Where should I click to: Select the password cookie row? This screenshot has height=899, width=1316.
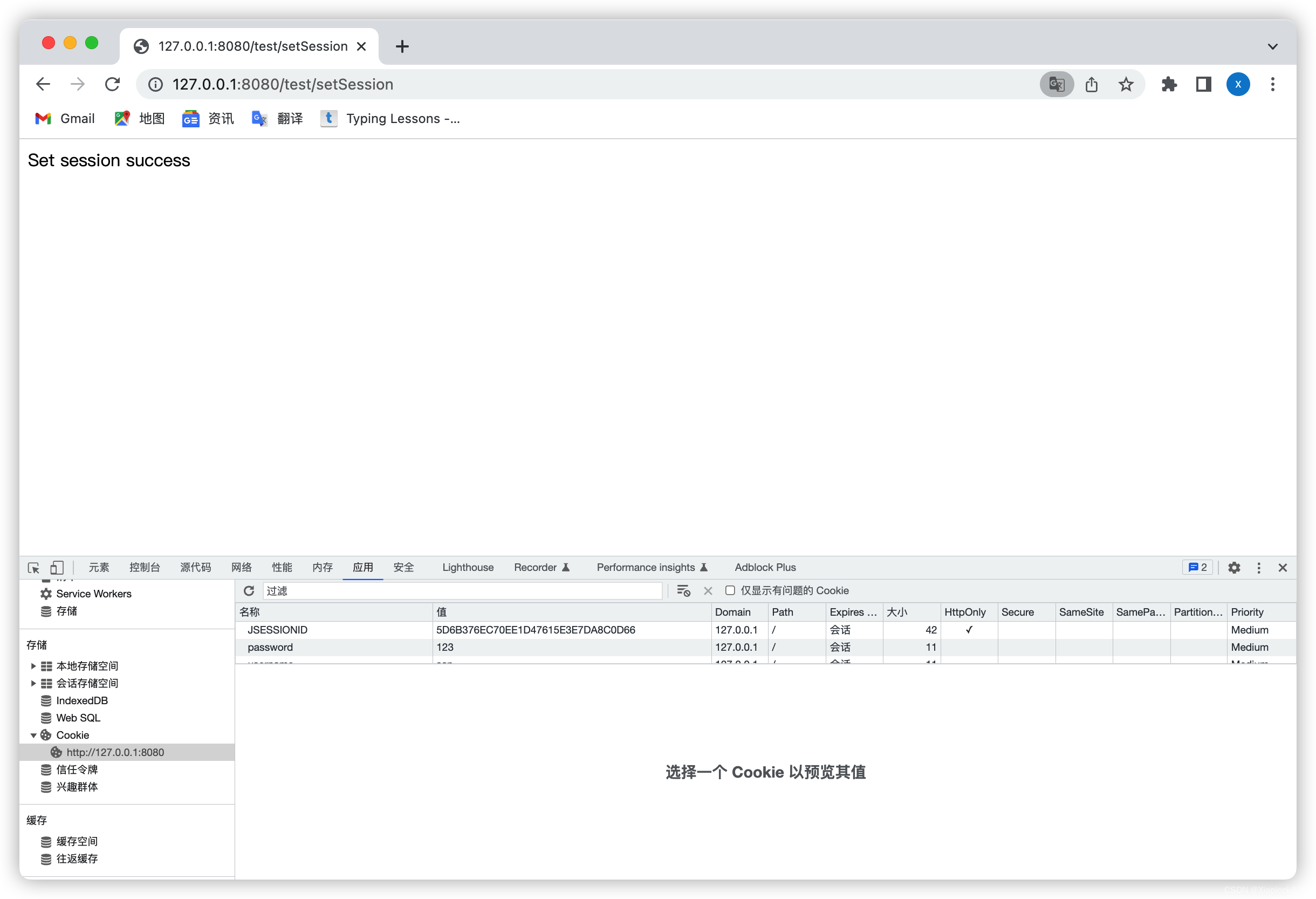point(765,648)
